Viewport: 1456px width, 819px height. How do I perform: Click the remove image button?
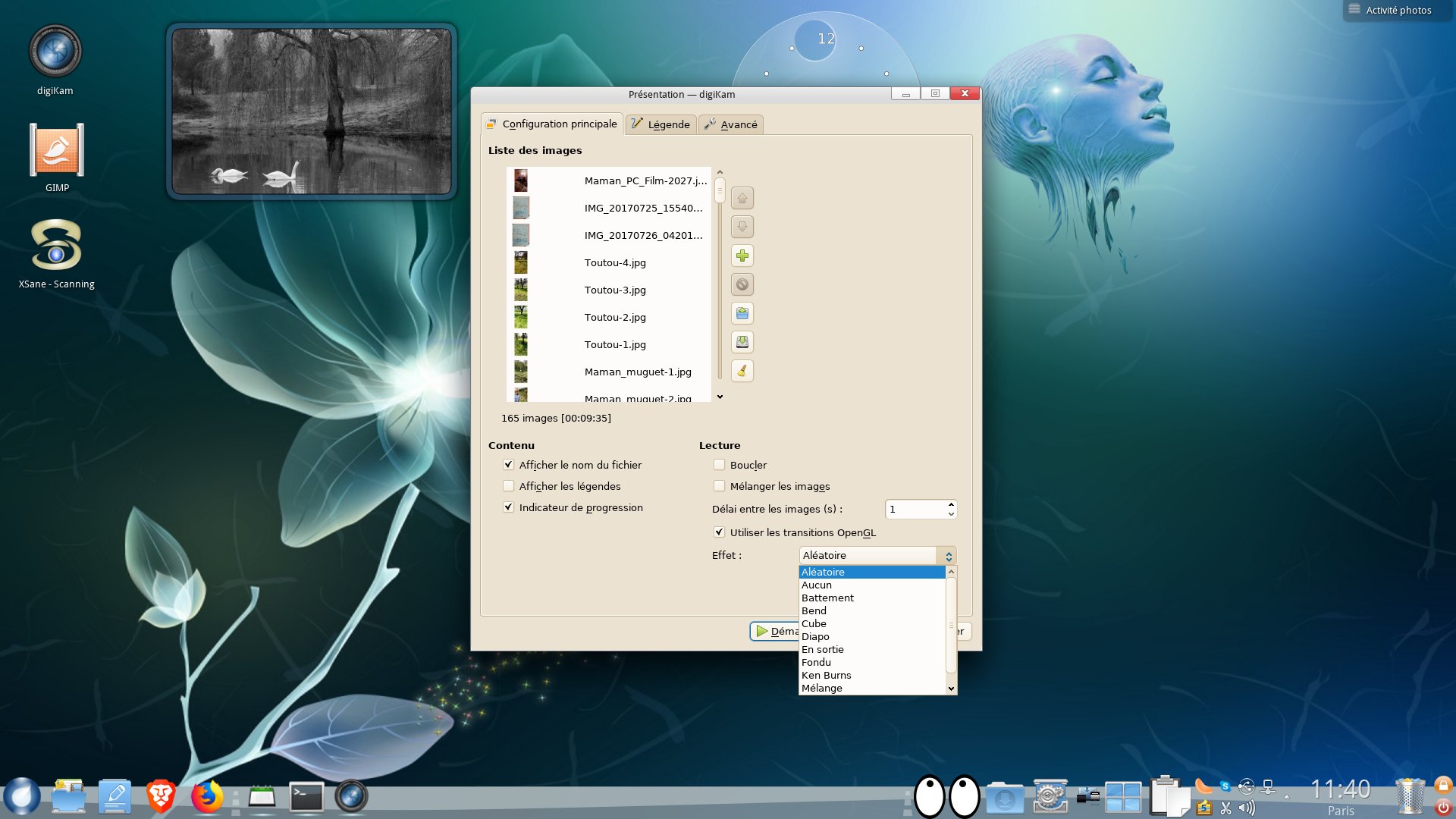(x=742, y=284)
